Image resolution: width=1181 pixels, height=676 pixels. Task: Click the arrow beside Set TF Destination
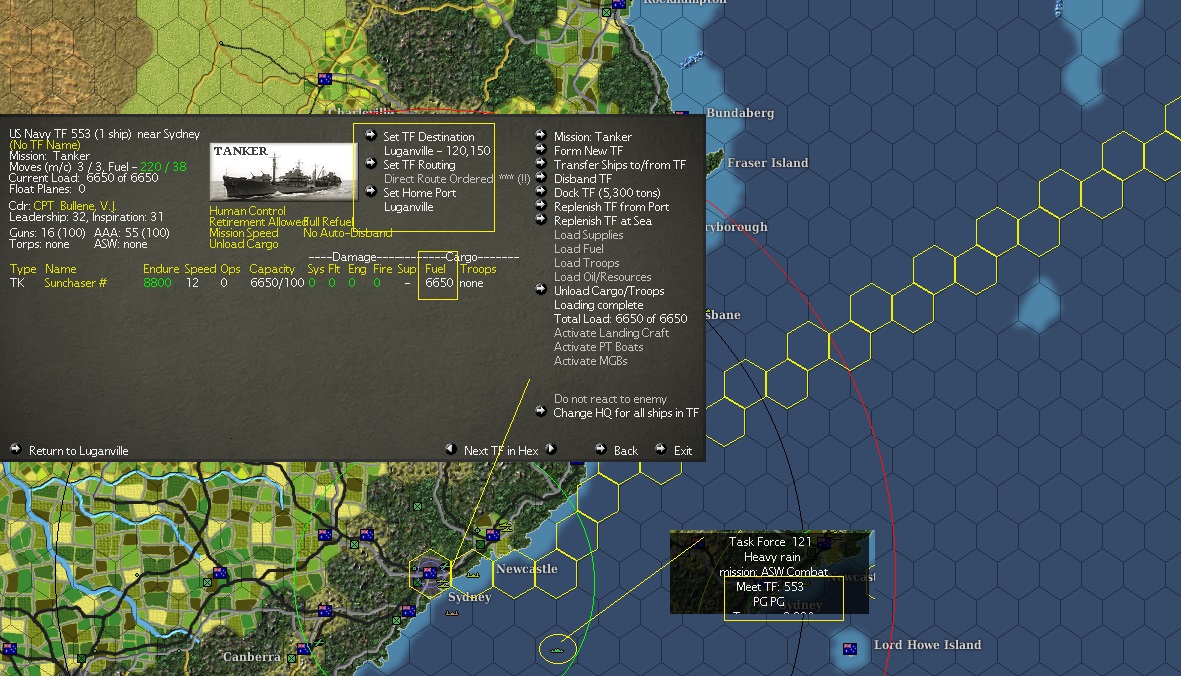click(371, 135)
